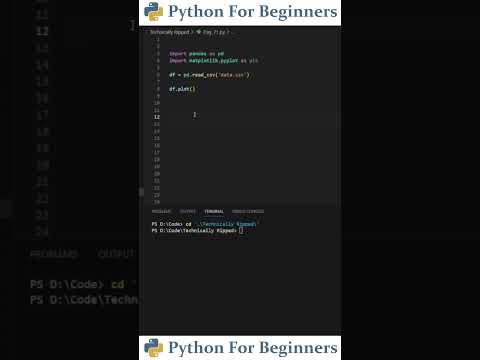Viewport: 480px width, 360px height.
Task: Focus the terminal at the active PS prompt
Action: 241,230
